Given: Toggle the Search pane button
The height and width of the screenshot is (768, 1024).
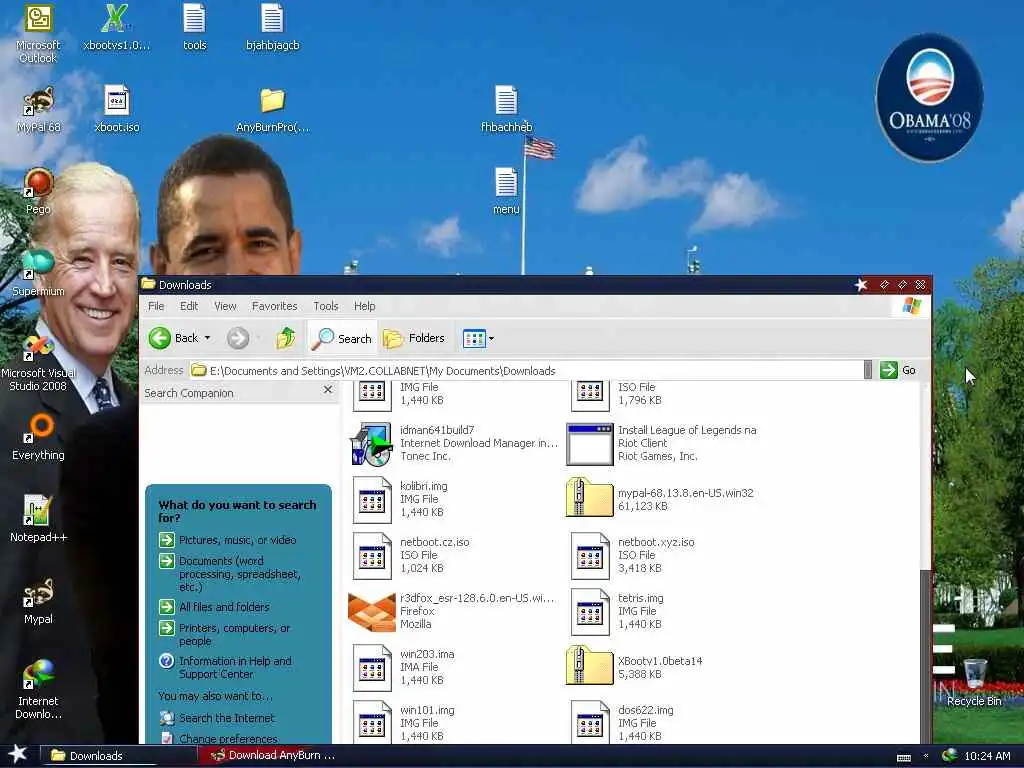Looking at the screenshot, I should [342, 338].
